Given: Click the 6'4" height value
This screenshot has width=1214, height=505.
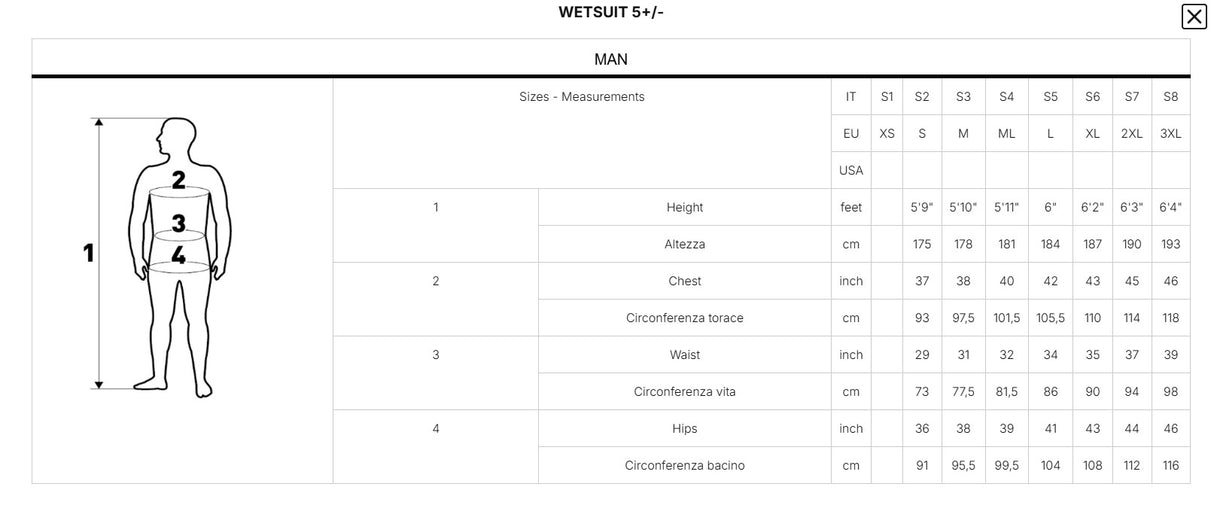Looking at the screenshot, I should (1171, 208).
